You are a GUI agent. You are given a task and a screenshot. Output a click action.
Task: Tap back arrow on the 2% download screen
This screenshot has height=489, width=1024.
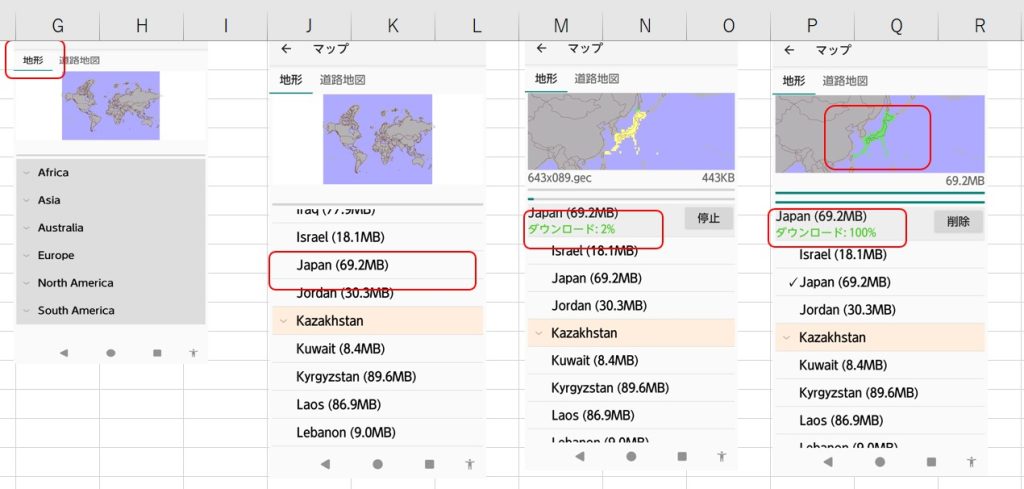tap(542, 48)
